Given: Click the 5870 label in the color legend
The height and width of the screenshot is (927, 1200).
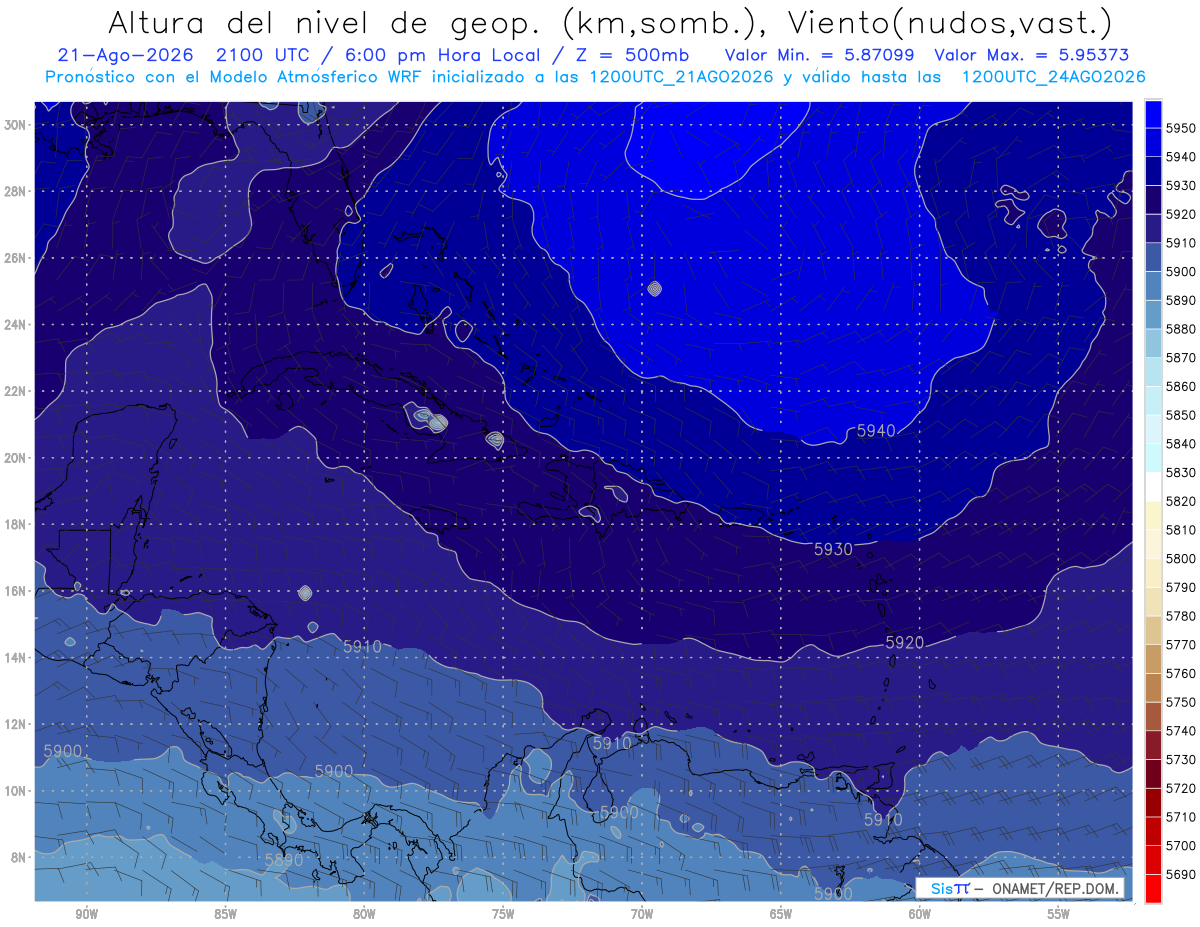Looking at the screenshot, I should 1182,357.
